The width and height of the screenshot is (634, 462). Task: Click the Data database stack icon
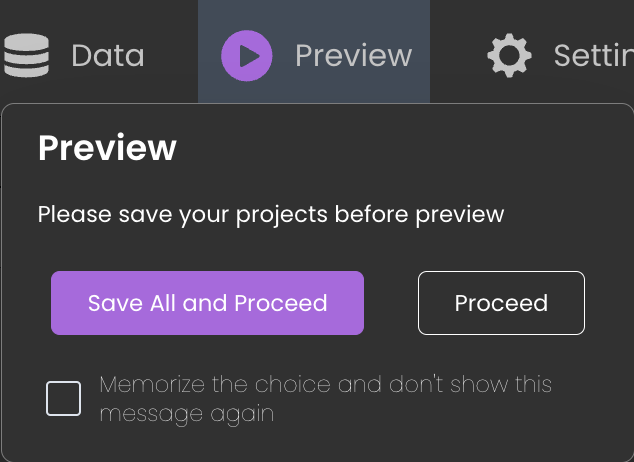(26, 55)
